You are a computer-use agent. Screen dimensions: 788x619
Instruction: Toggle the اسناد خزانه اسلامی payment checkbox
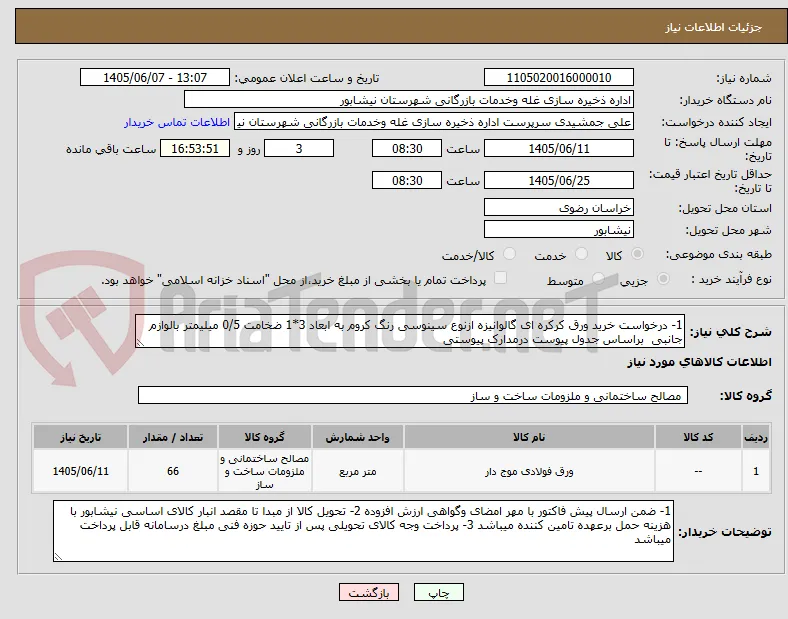point(501,278)
